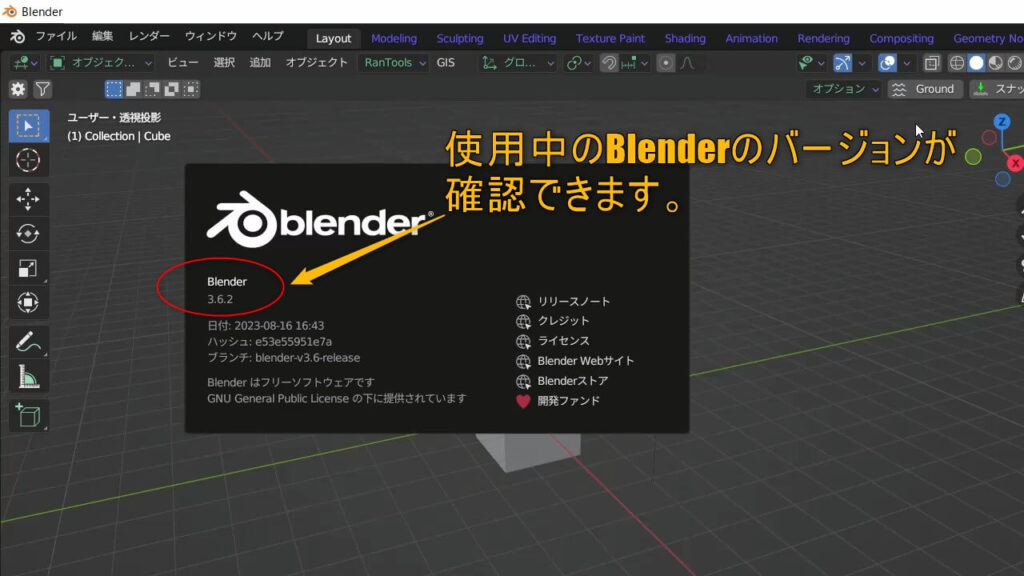
Task: Switch to the Shading workspace tab
Action: pyautogui.click(x=685, y=39)
